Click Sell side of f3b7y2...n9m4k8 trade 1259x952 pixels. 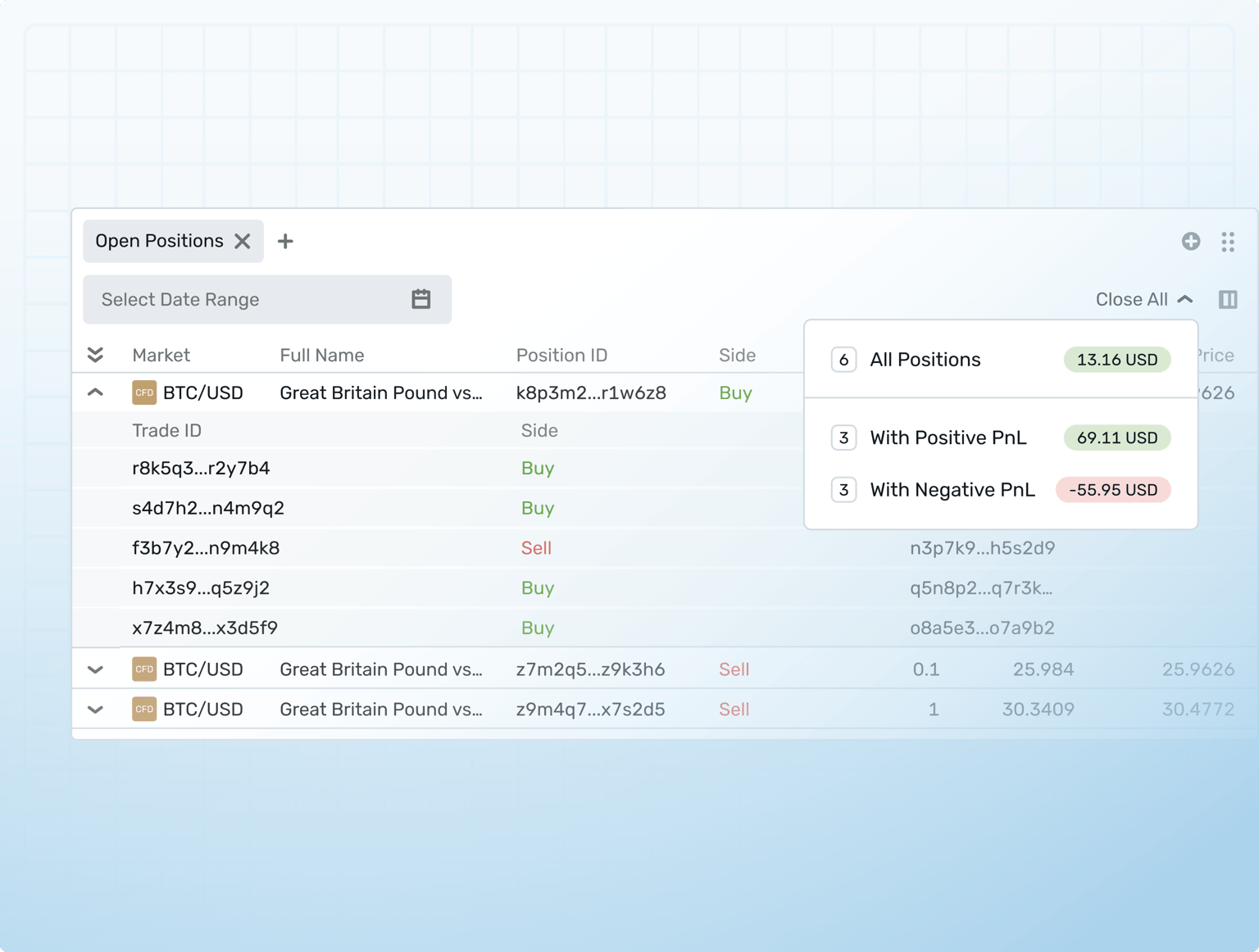pyautogui.click(x=536, y=548)
